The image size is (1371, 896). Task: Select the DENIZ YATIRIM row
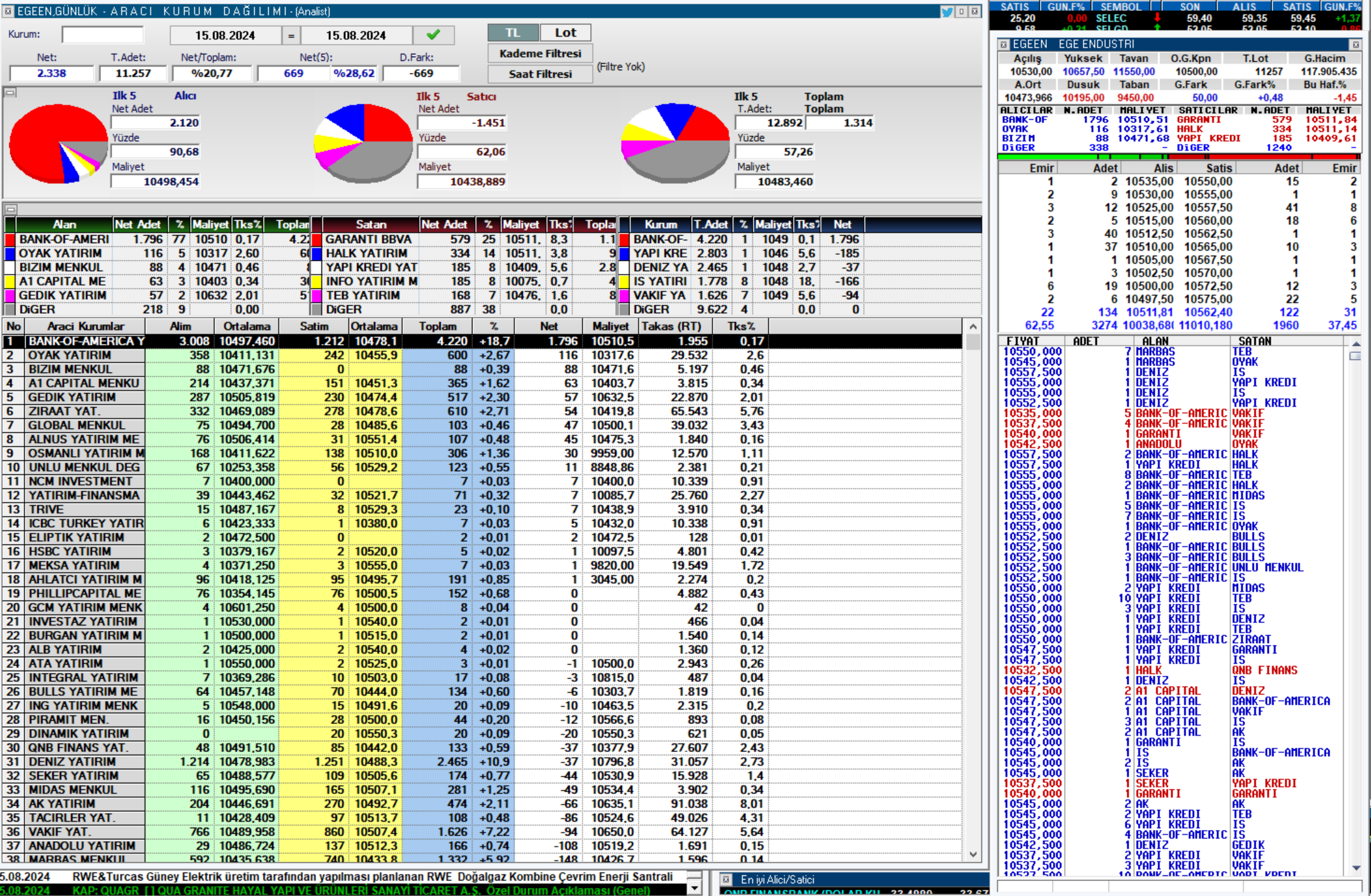point(482,762)
